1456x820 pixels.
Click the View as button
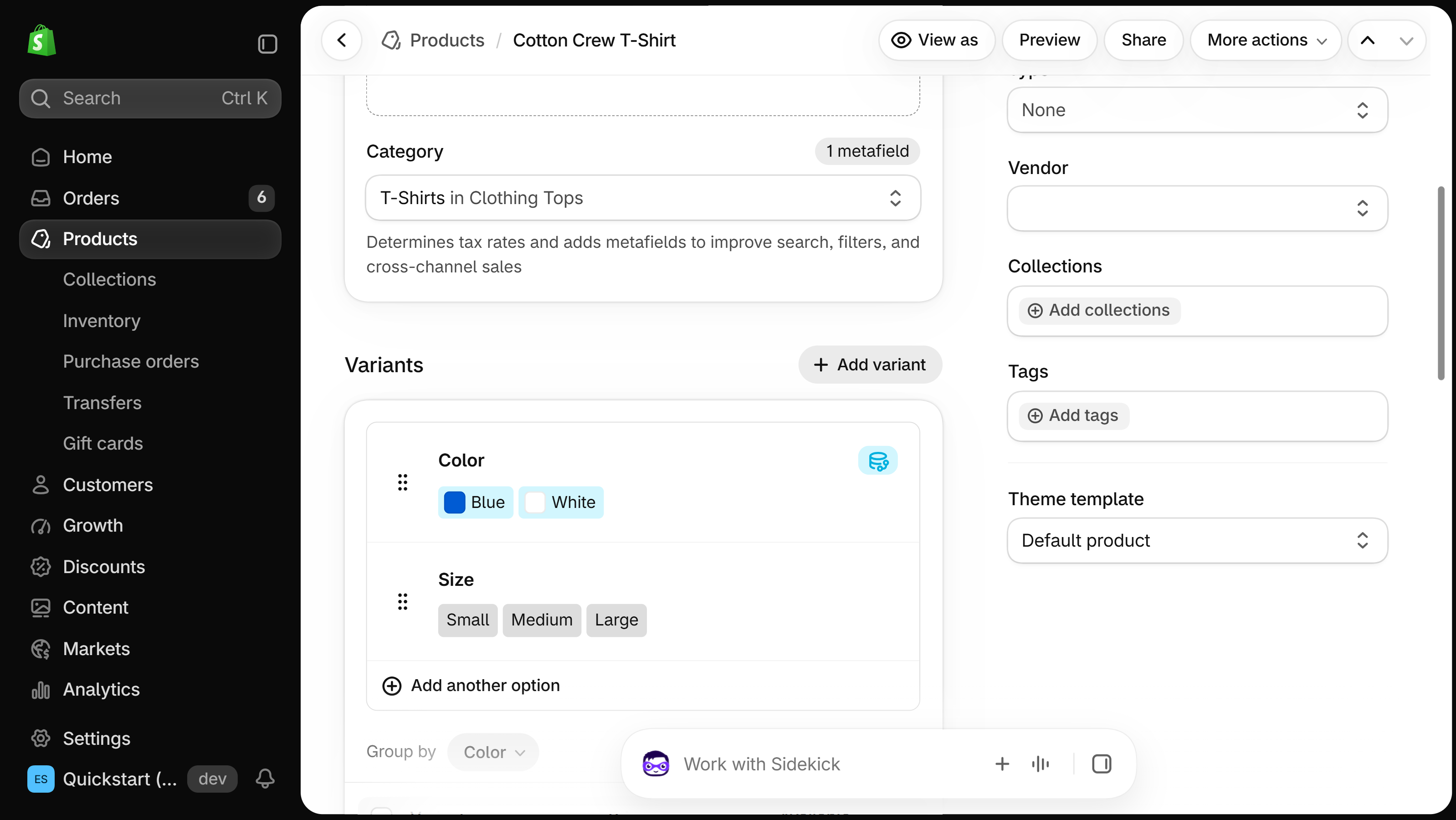(x=937, y=40)
